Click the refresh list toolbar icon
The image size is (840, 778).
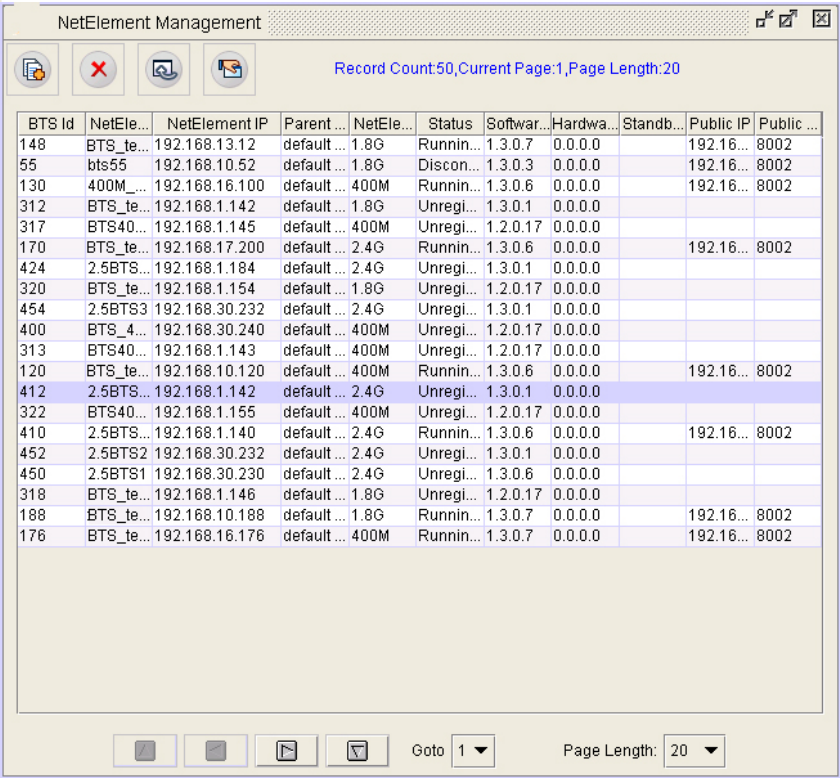pos(164,69)
